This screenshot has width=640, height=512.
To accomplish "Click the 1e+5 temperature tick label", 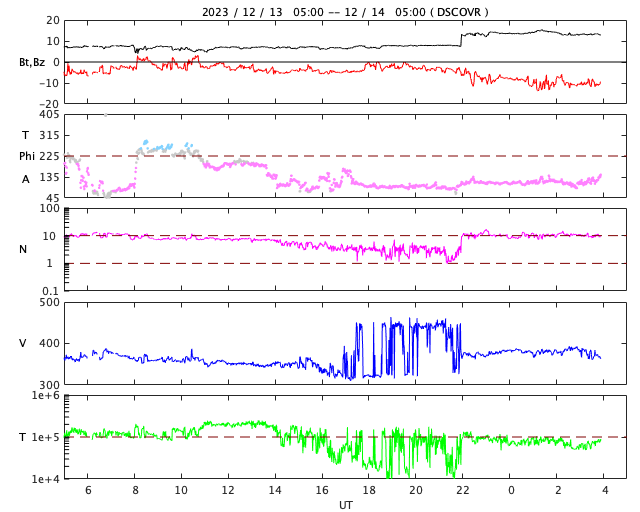I will click(46, 437).
